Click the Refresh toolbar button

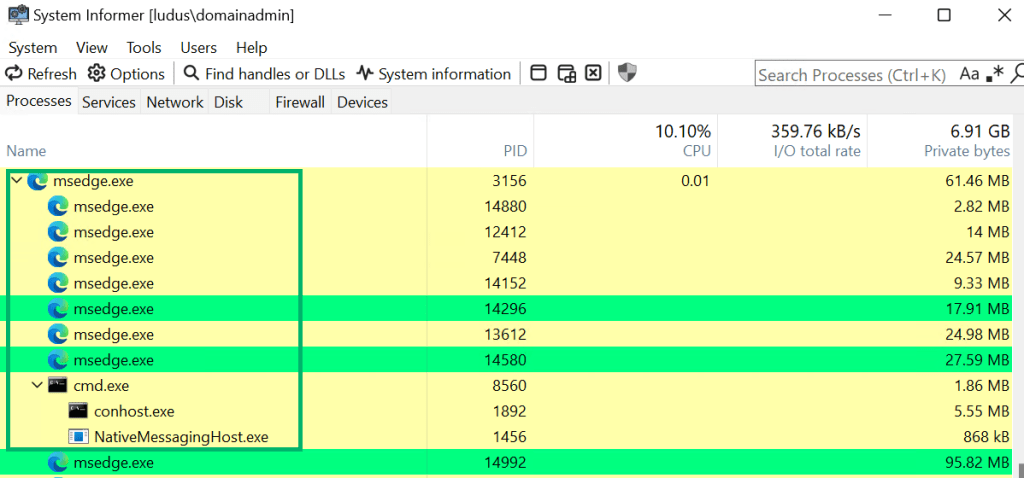[x=40, y=74]
